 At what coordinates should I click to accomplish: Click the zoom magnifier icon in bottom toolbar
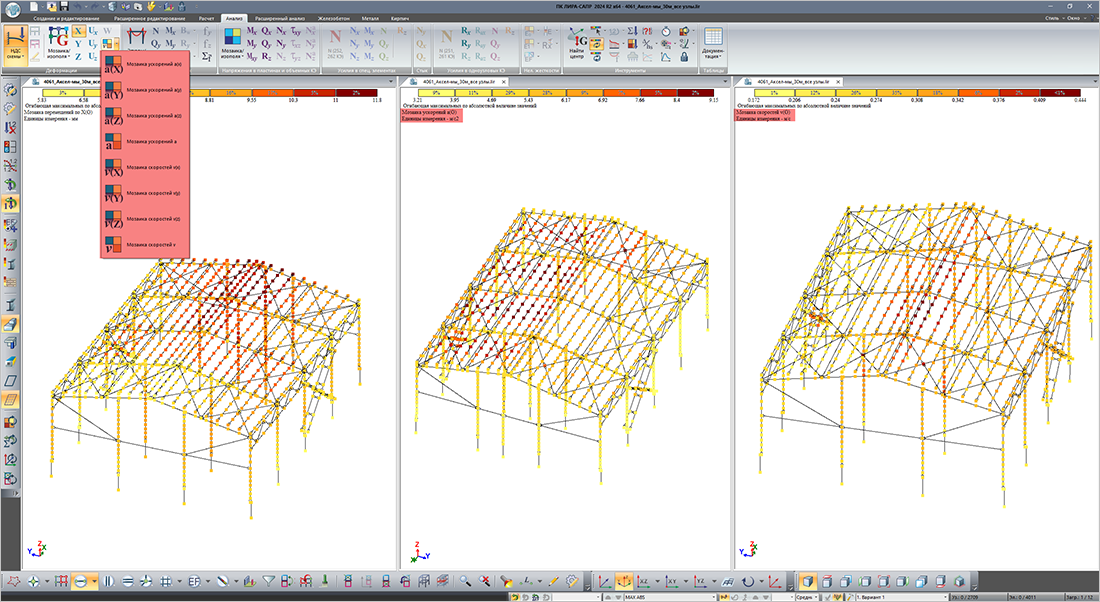[465, 582]
